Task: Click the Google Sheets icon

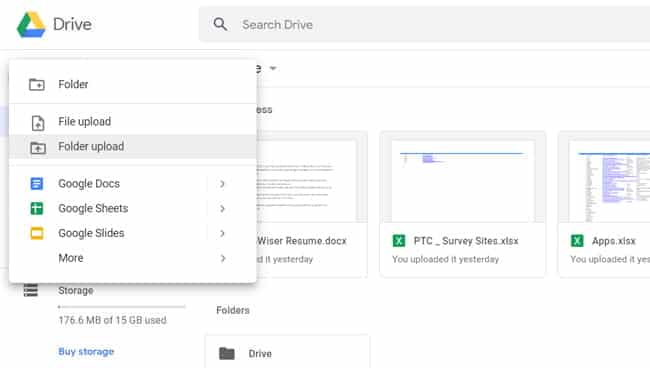Action: 36,208
